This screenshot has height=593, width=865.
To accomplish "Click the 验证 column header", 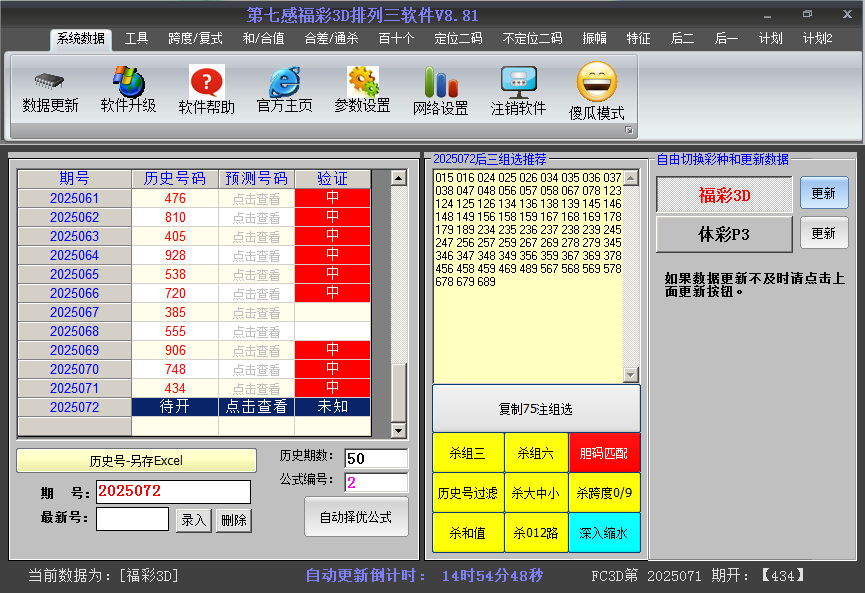I will tap(333, 179).
